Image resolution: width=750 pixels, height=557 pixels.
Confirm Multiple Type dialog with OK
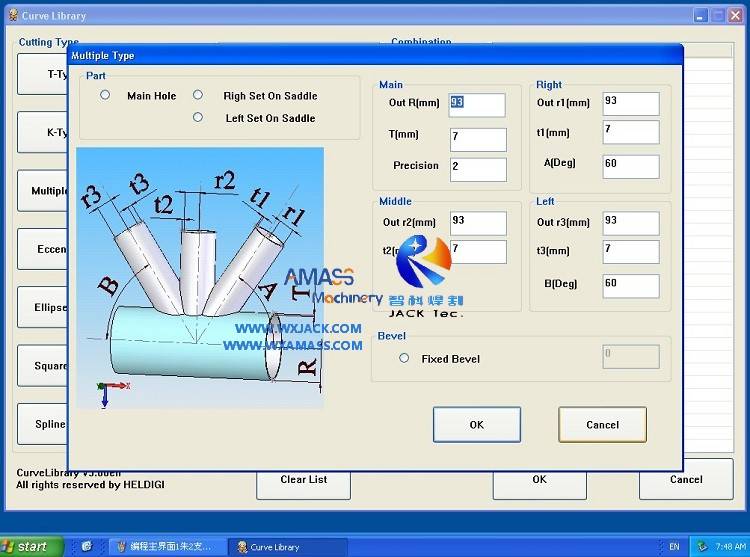(476, 425)
